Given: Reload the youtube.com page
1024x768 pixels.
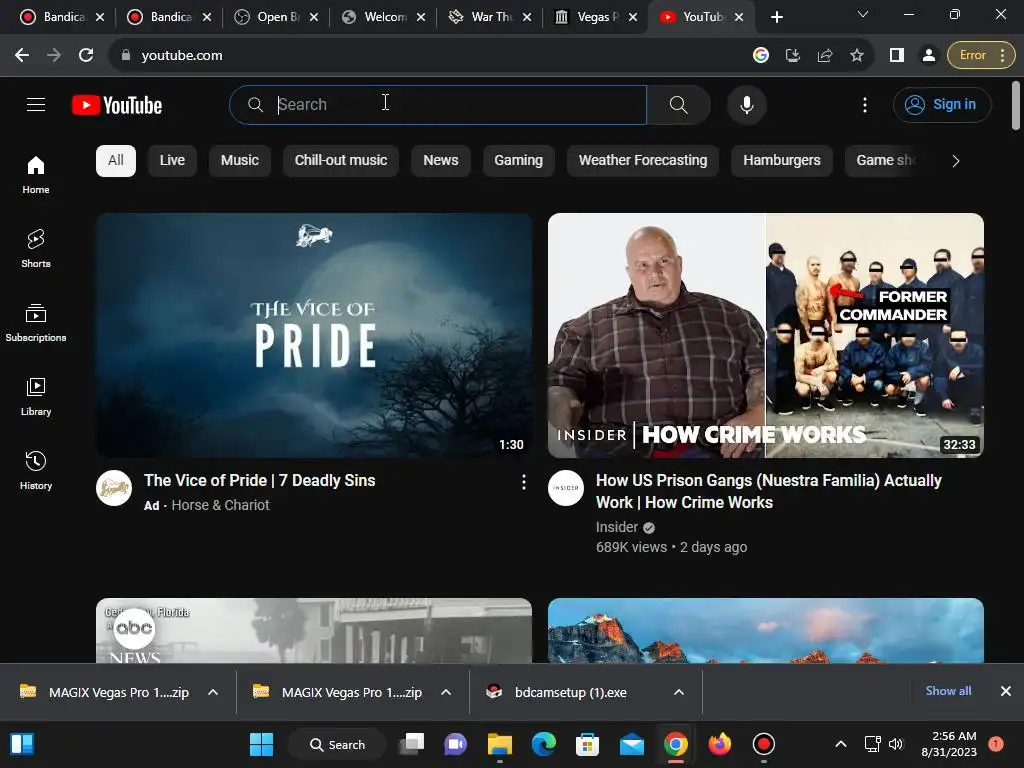Looking at the screenshot, I should [86, 56].
